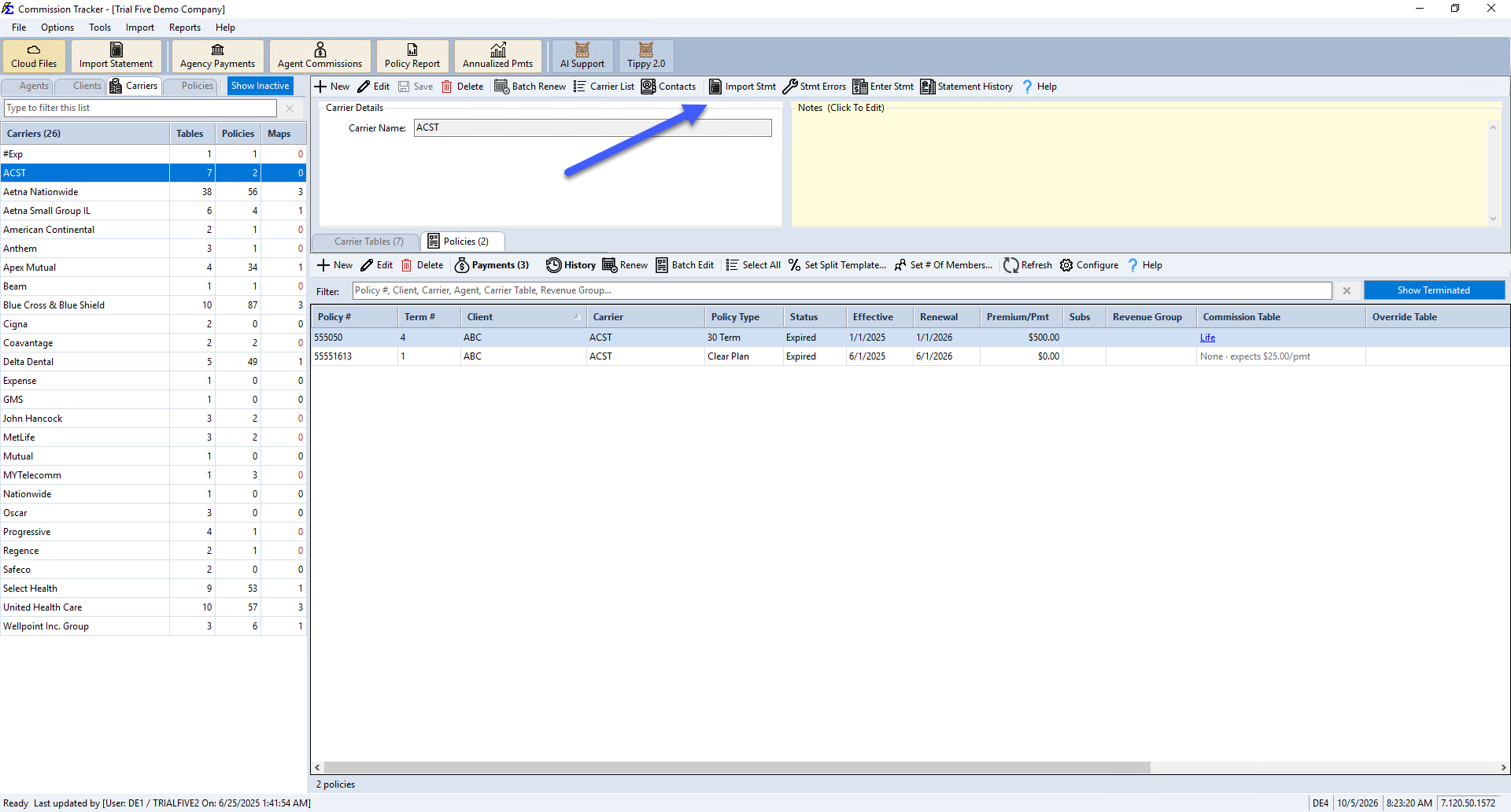Open Stmt Errors wrench tool
The height and width of the screenshot is (812, 1511).
click(815, 87)
